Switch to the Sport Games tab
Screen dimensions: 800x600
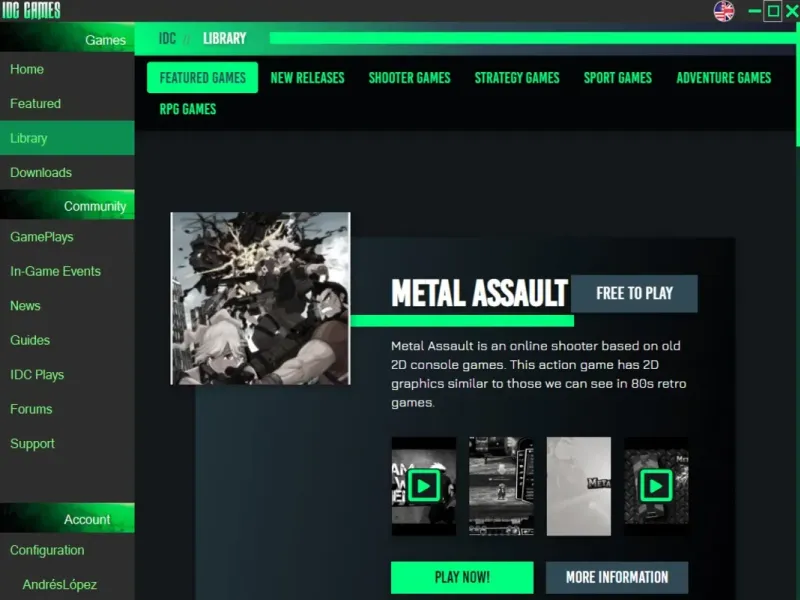click(x=618, y=78)
